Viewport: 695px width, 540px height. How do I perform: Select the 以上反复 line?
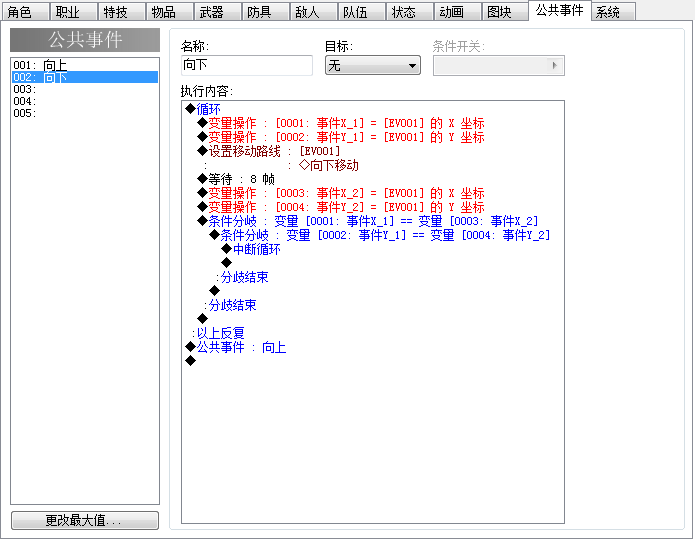(x=373, y=333)
